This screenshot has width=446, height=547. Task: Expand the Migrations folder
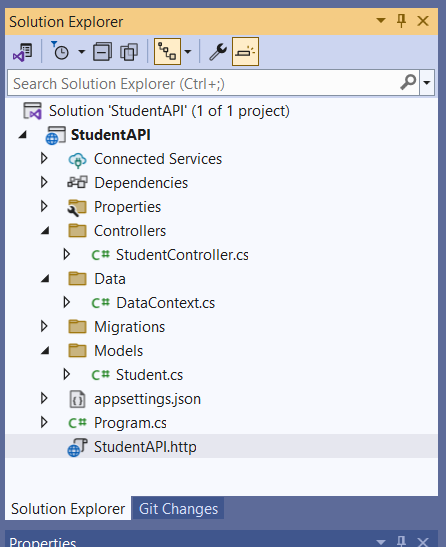pos(44,326)
